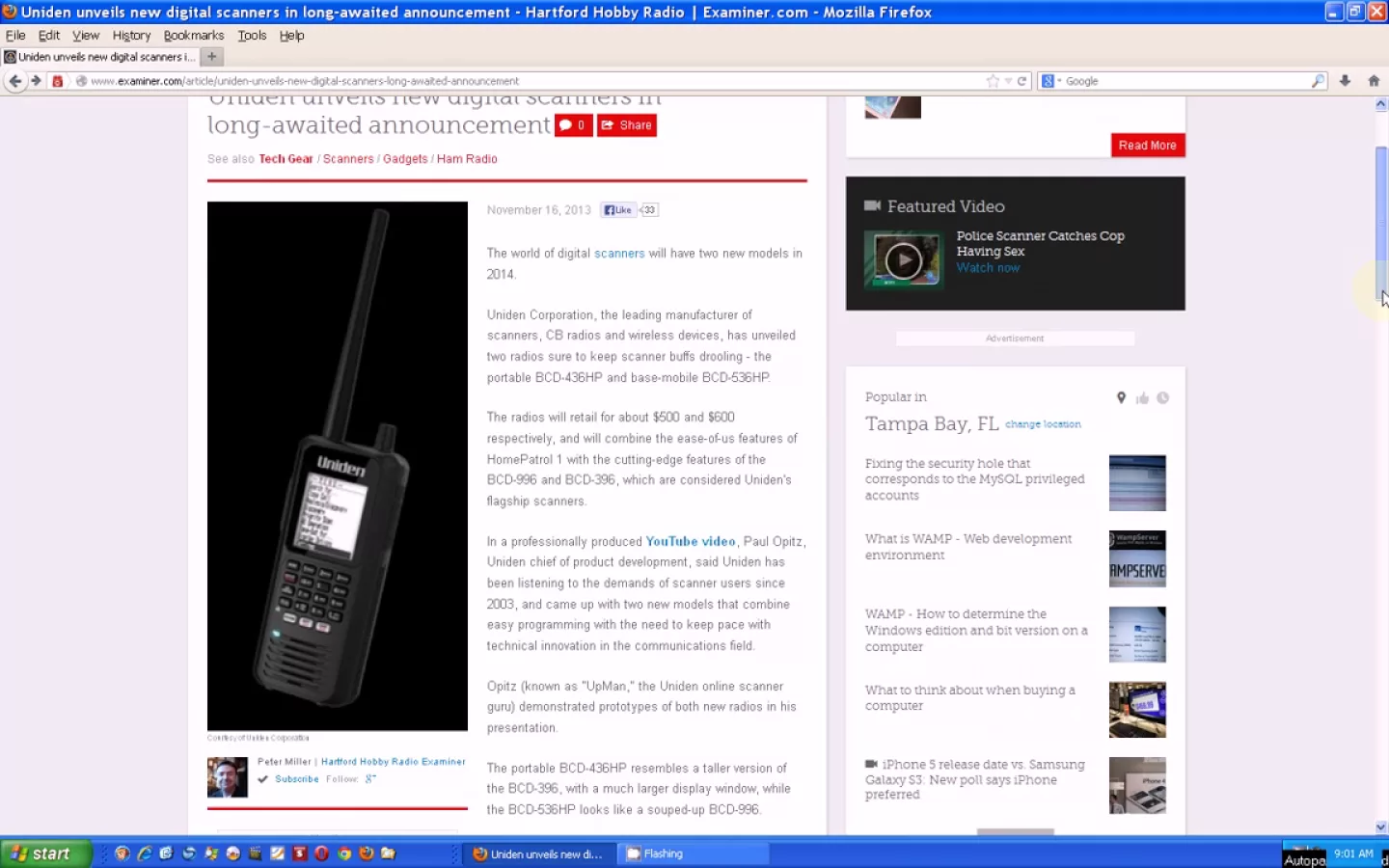
Task: Click the red Share button
Action: tap(627, 125)
